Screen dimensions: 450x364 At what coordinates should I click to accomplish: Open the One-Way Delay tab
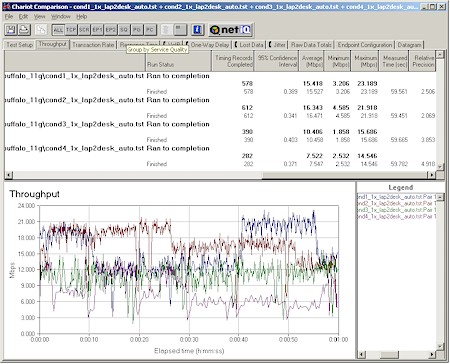[210, 45]
